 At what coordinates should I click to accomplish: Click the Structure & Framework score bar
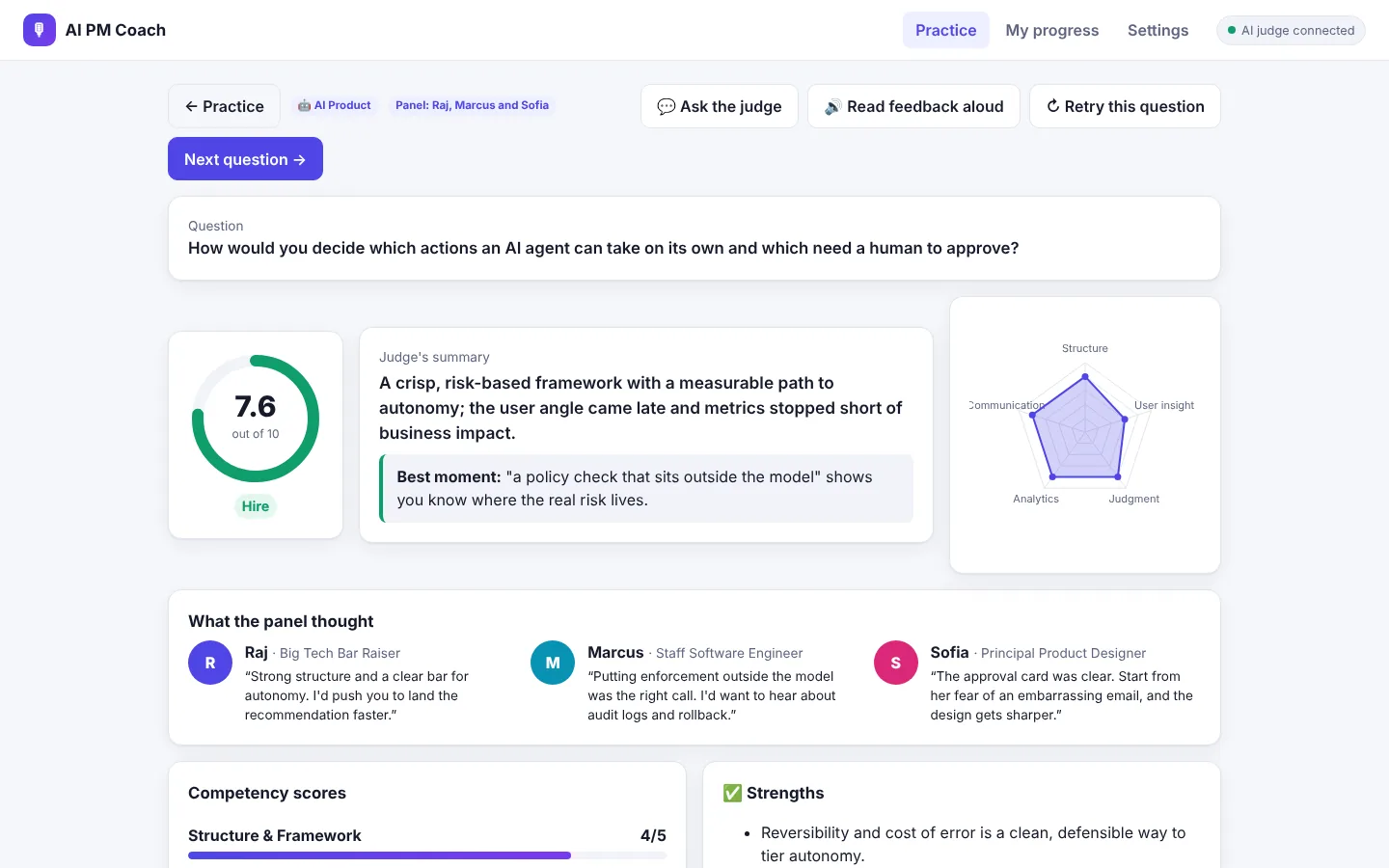click(x=427, y=855)
